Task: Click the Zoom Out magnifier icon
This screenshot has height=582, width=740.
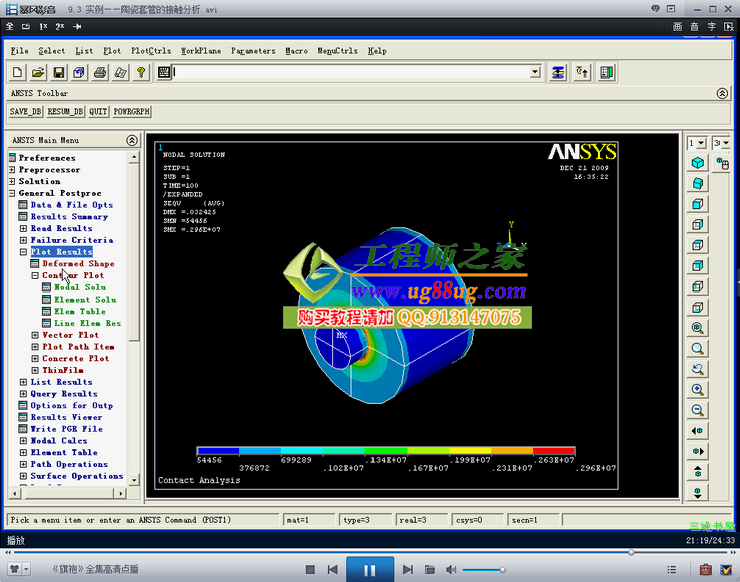Action: pos(698,410)
